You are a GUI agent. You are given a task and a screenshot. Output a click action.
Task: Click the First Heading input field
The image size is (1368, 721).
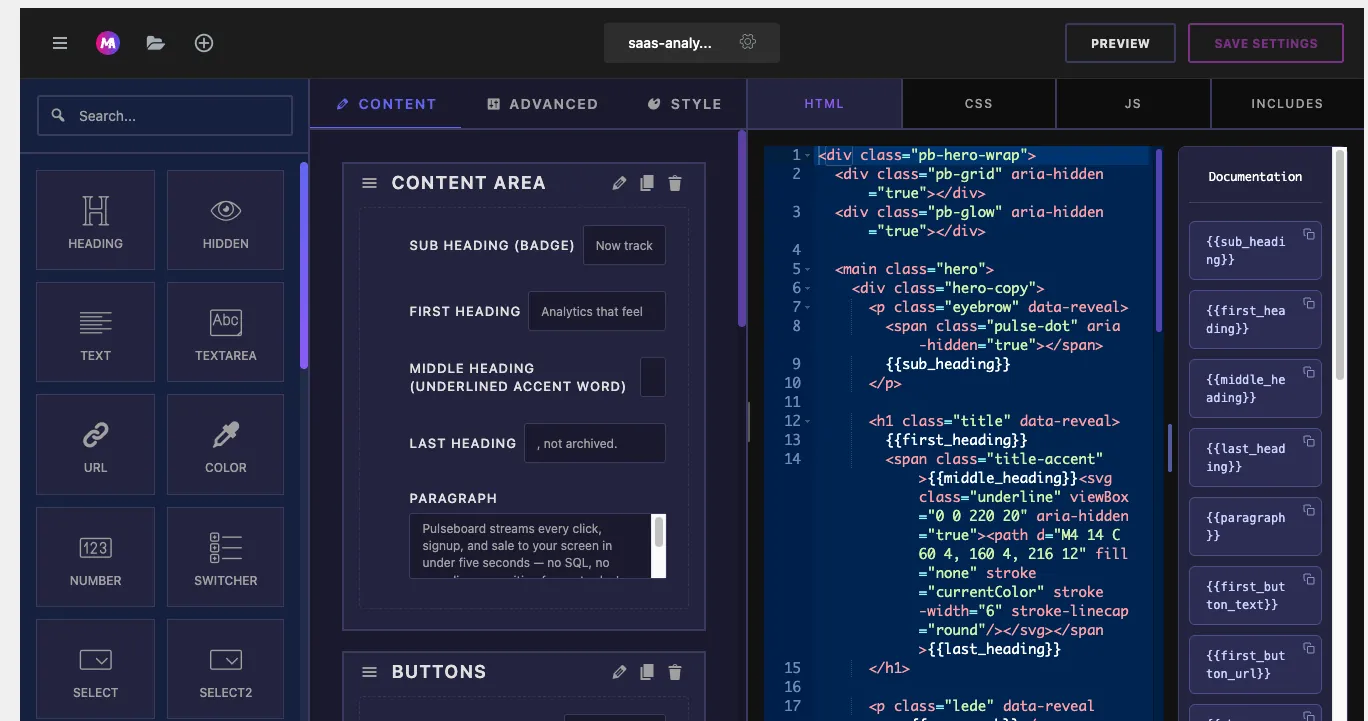(597, 311)
